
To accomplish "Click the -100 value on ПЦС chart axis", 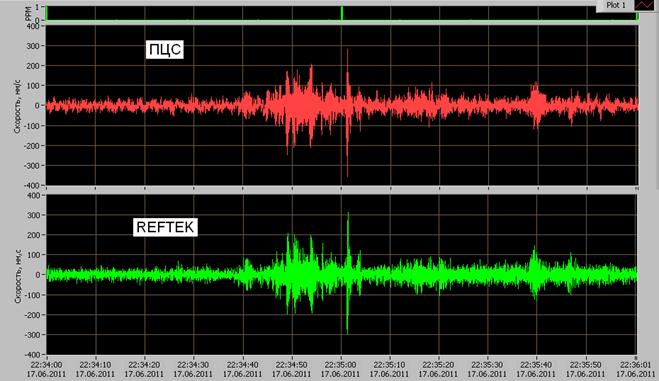I will tap(32, 126).
